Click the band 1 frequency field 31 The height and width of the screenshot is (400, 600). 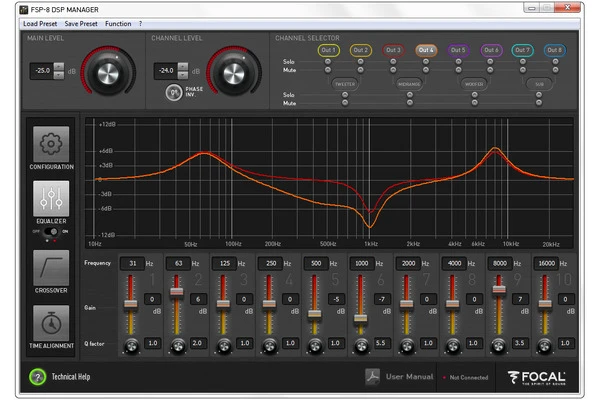132,263
